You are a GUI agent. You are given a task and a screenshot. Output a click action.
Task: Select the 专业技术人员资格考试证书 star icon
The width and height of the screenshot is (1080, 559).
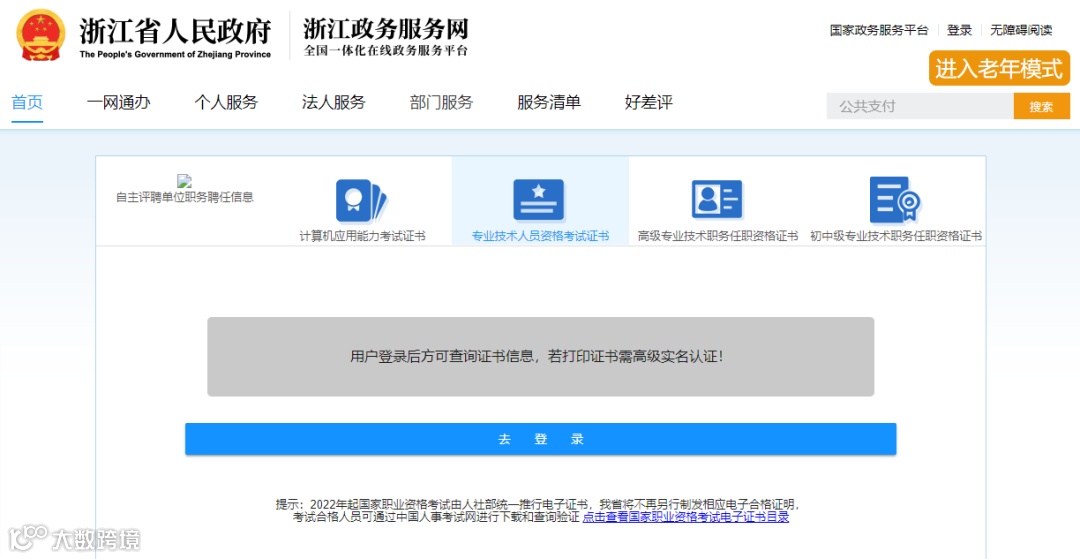539,200
